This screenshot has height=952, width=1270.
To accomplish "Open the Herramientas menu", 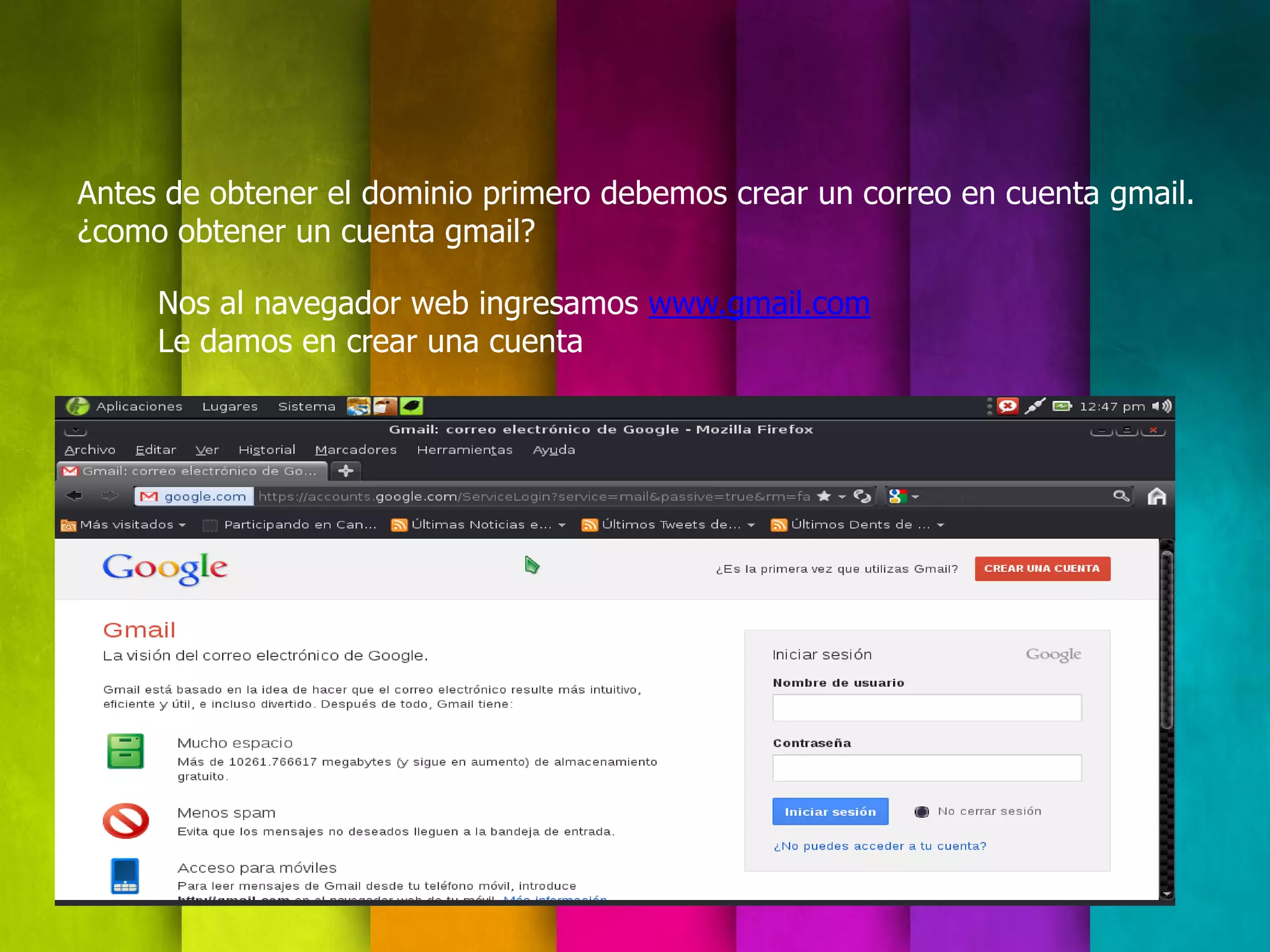I will click(464, 450).
